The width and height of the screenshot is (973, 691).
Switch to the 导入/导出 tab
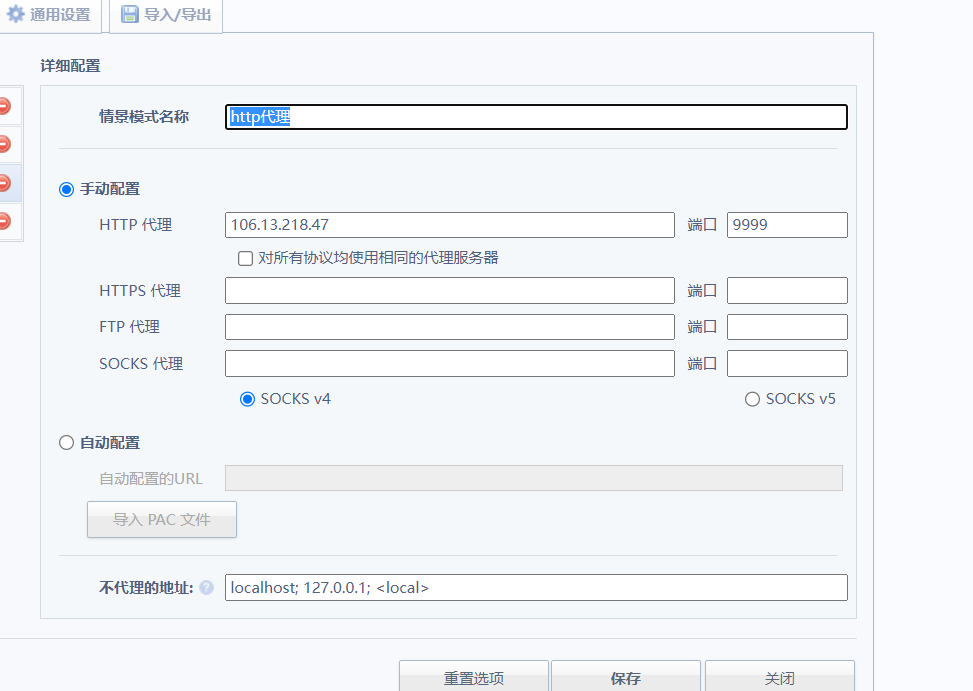click(166, 15)
